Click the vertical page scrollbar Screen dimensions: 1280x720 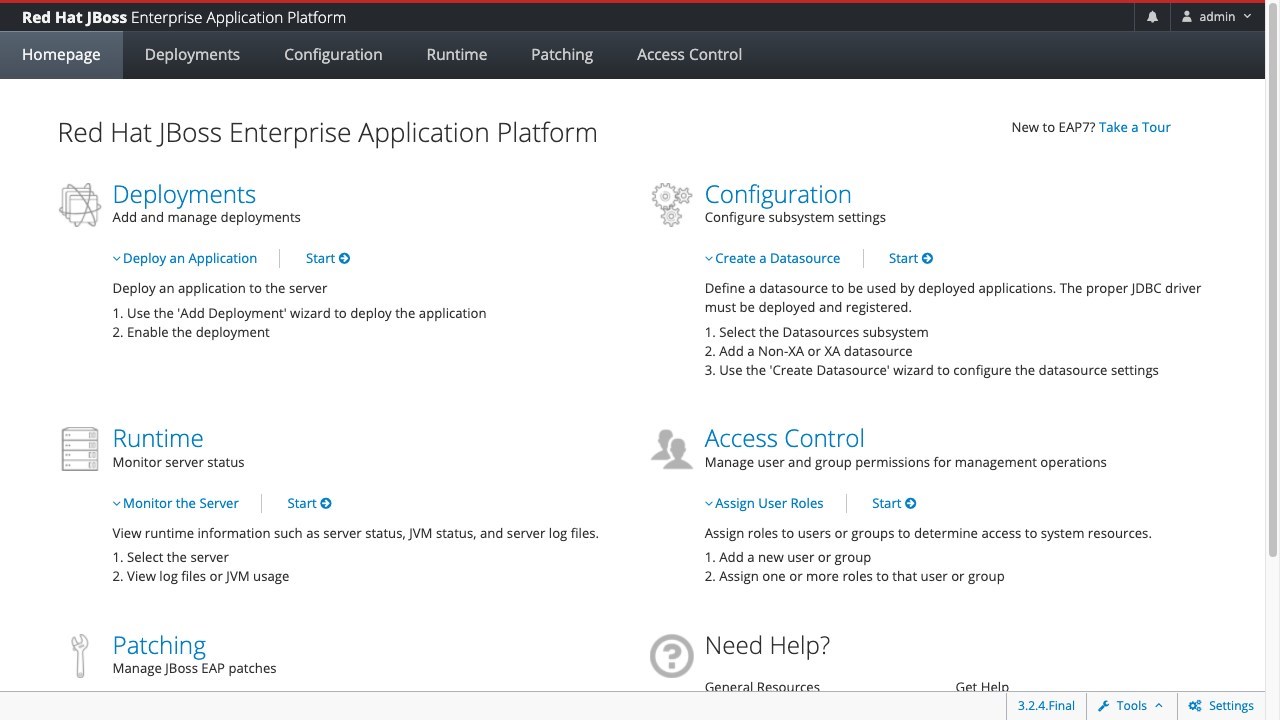1272,300
